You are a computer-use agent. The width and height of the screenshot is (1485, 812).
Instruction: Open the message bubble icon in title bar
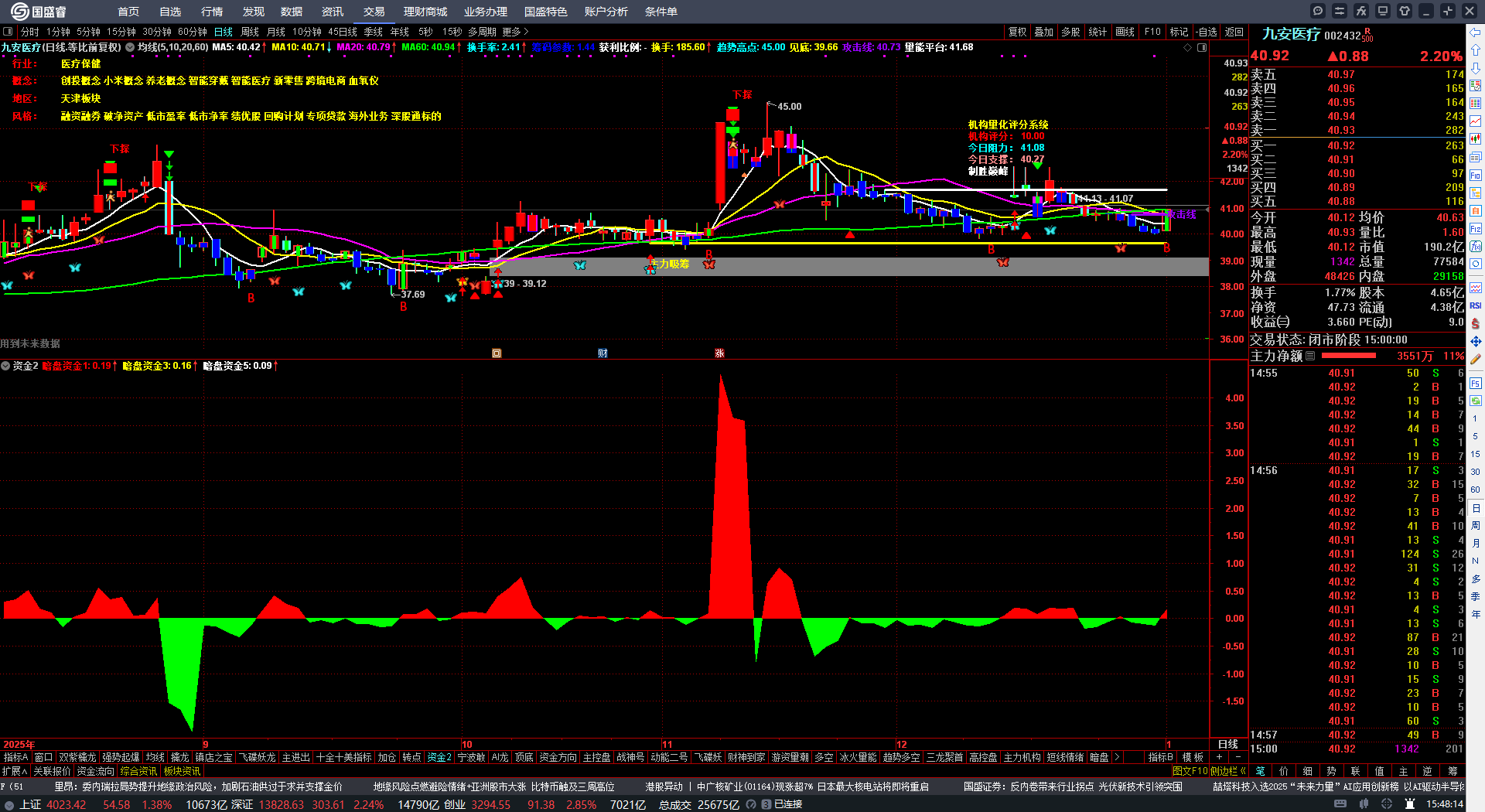1318,11
